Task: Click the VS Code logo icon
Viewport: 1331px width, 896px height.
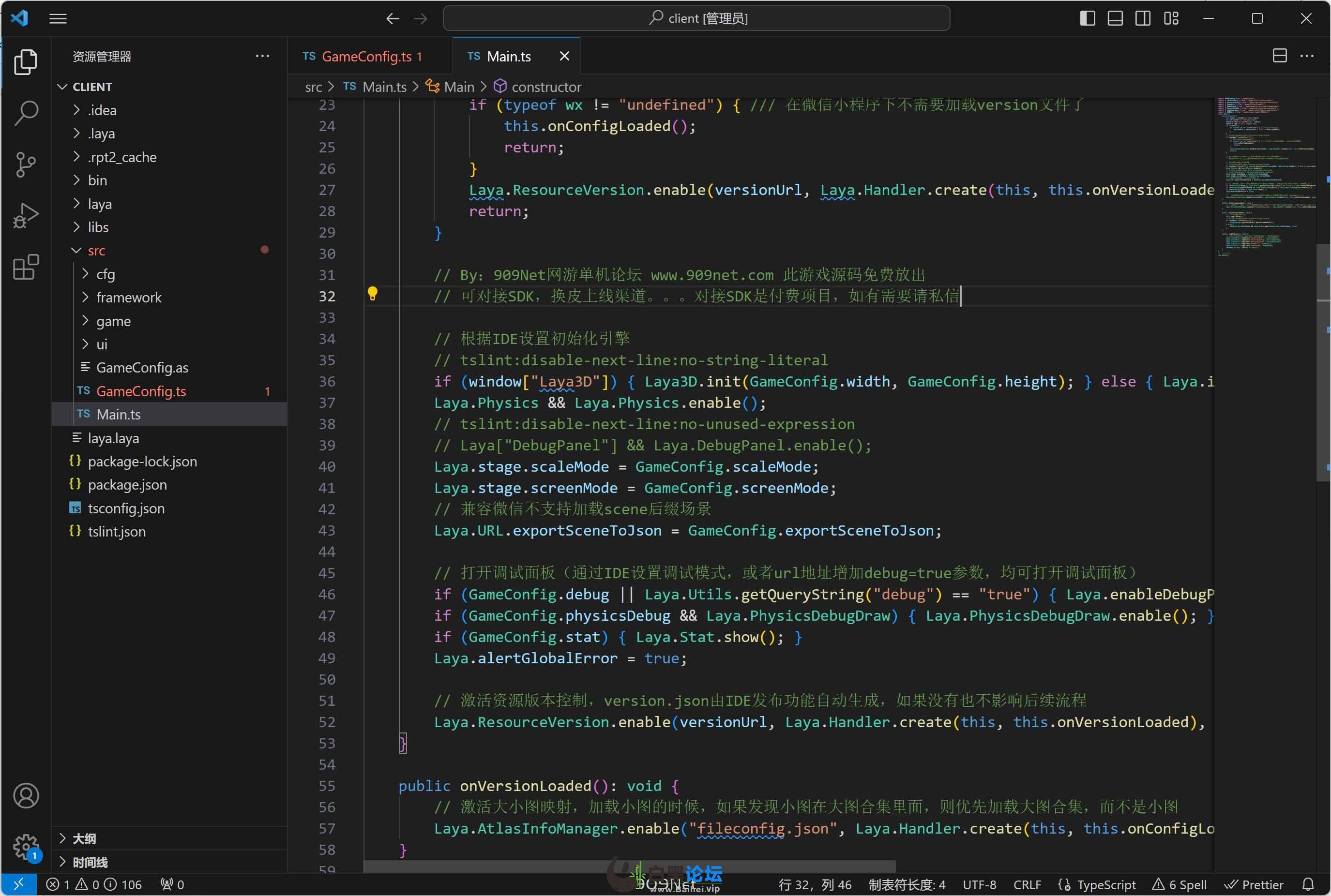Action: point(19,18)
